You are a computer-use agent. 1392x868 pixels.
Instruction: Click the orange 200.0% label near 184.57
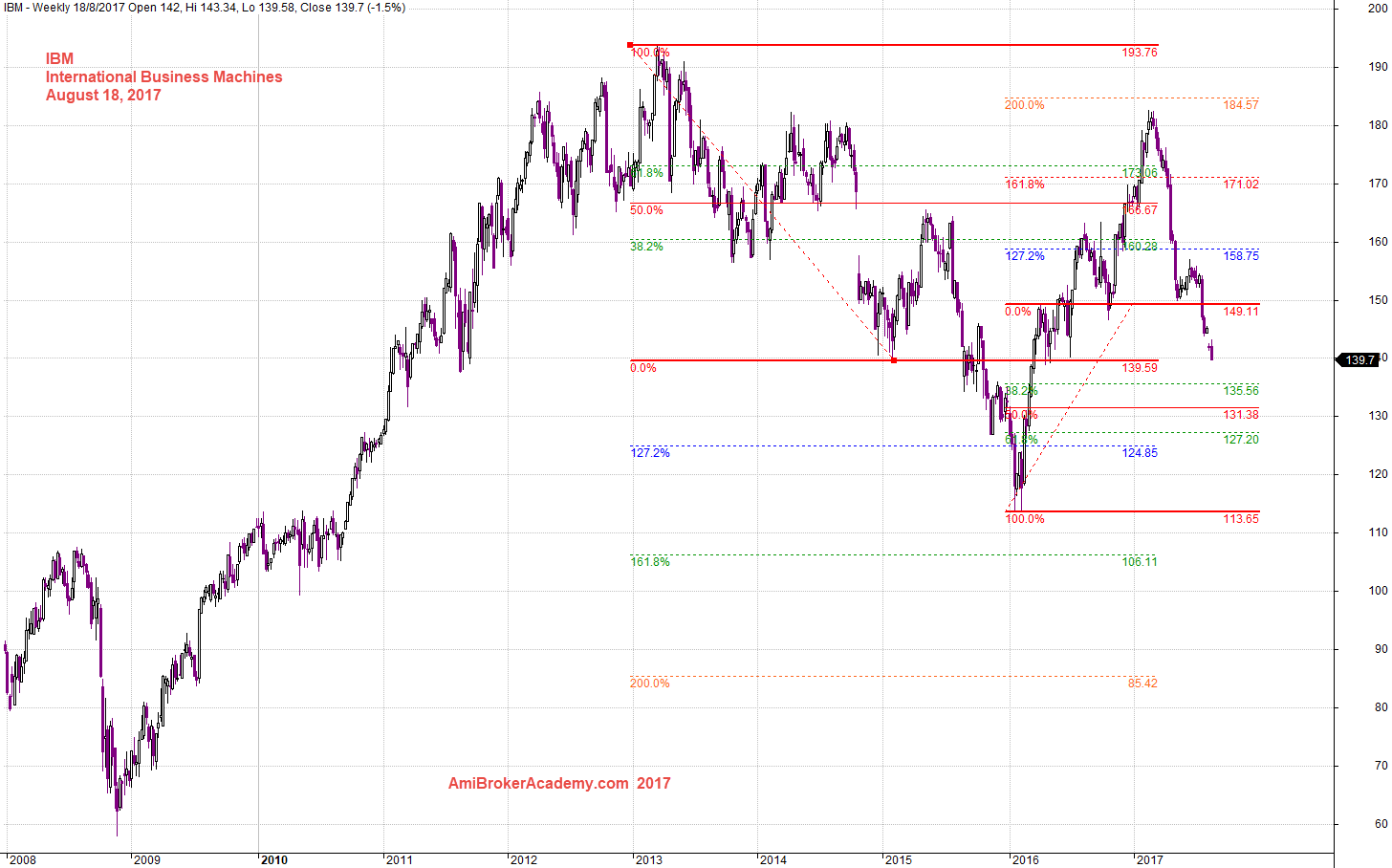click(1024, 105)
